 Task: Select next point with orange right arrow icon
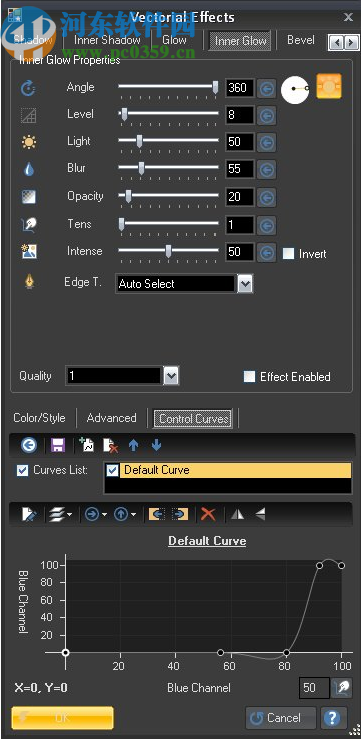(x=180, y=514)
